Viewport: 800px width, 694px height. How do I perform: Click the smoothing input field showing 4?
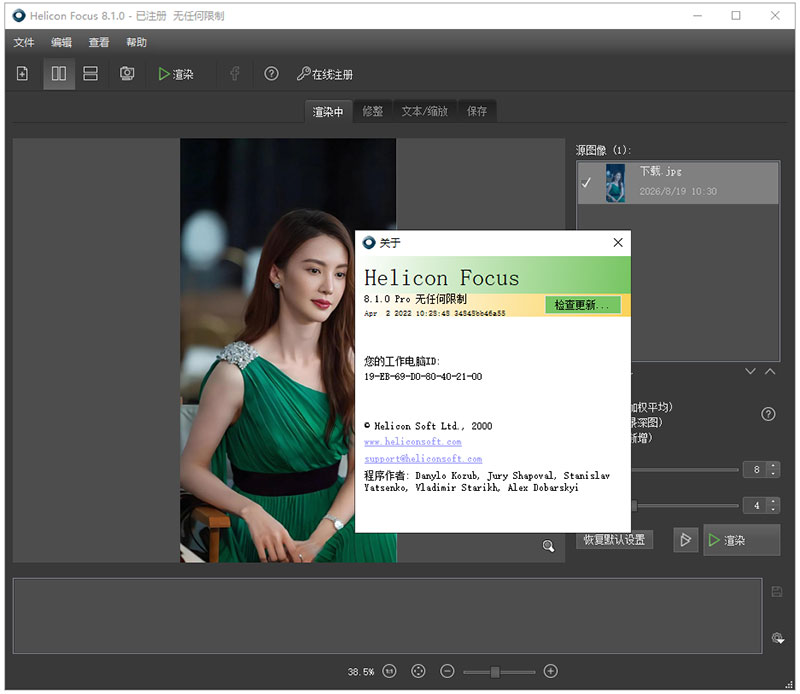pyautogui.click(x=757, y=505)
